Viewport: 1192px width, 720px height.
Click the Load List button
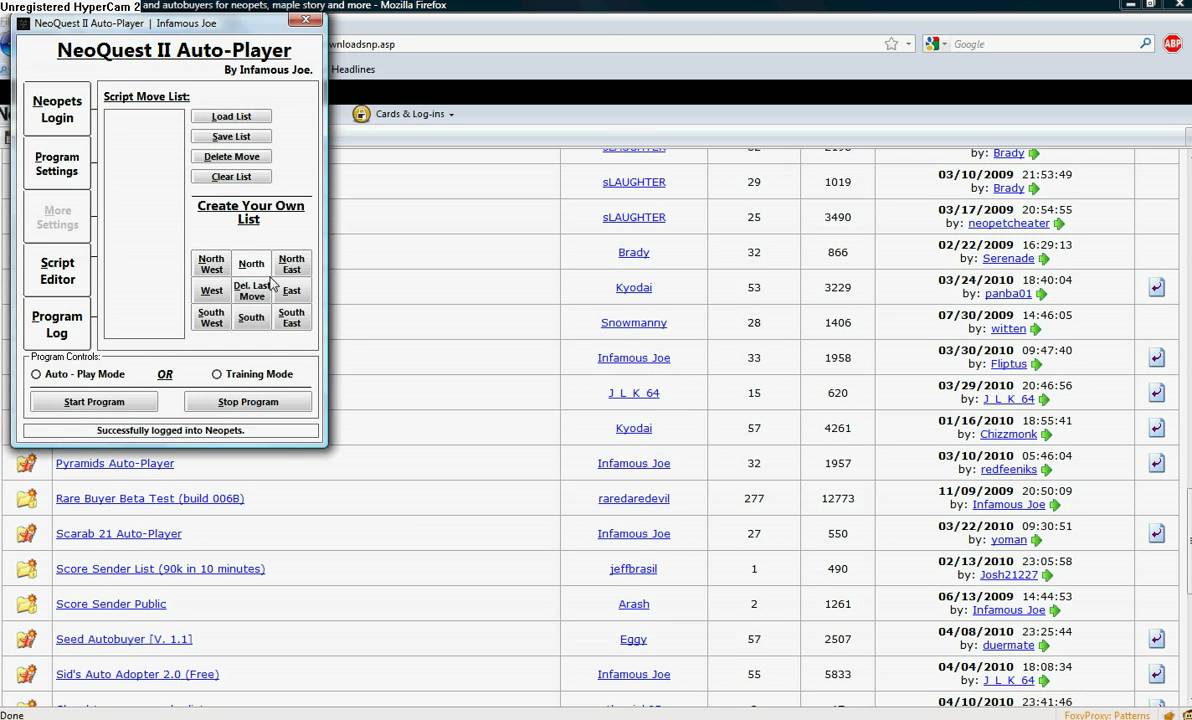coord(231,116)
